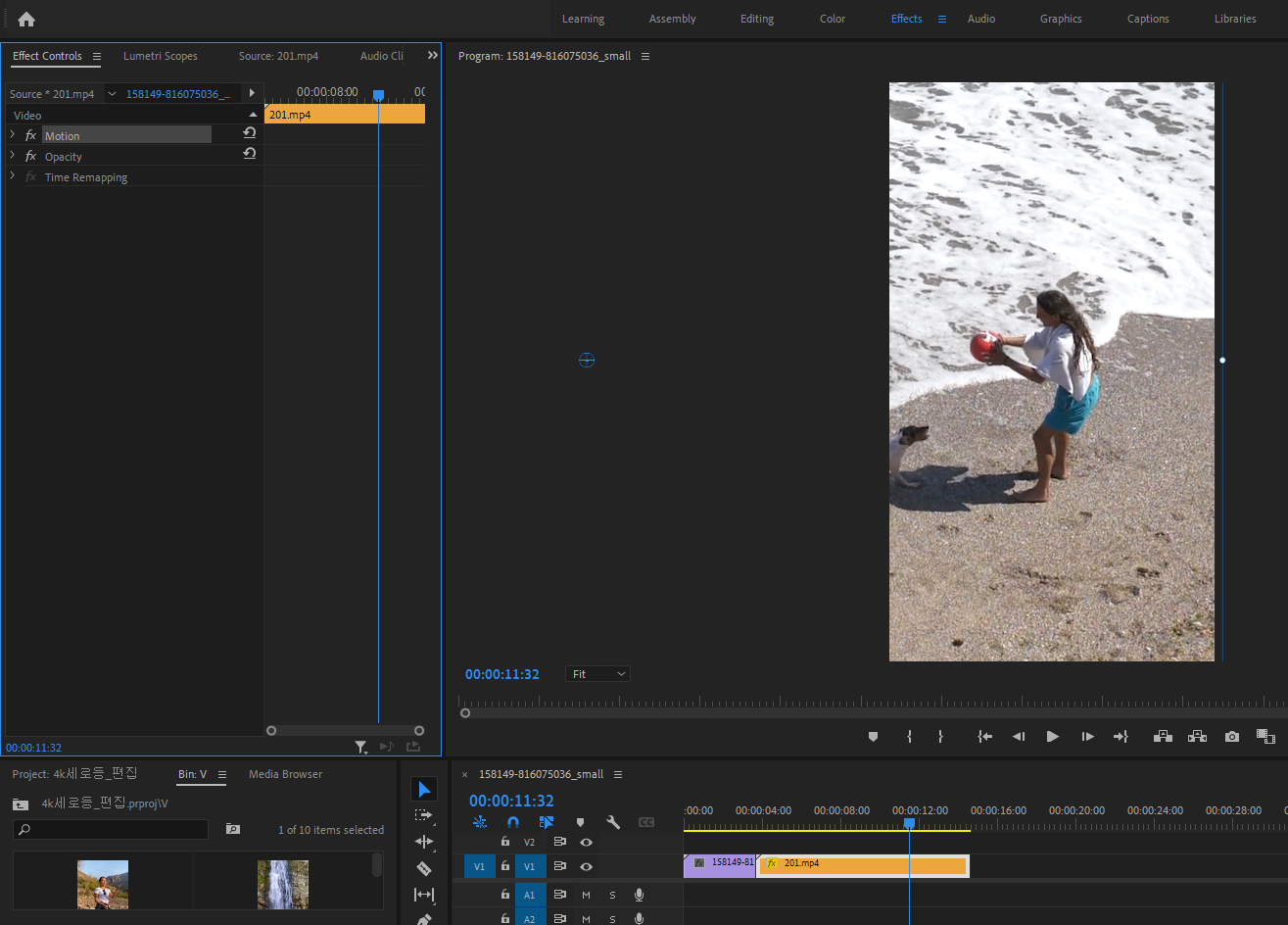Viewport: 1288px width, 925px height.
Task: Open Source 201.mp4 clip dropdown
Action: pyautogui.click(x=112, y=94)
